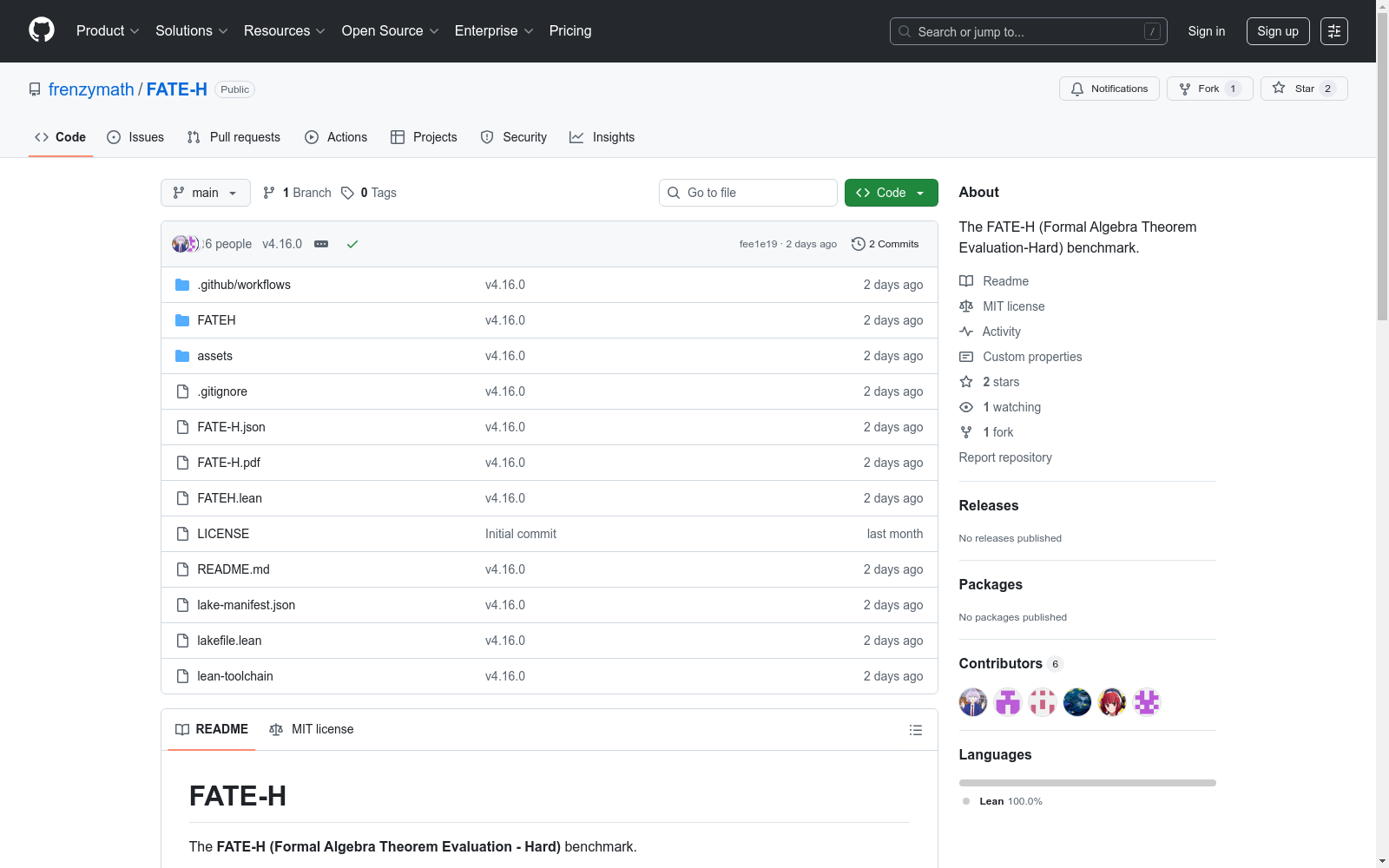The width and height of the screenshot is (1389, 868).
Task: Star the repository
Action: point(1303,89)
